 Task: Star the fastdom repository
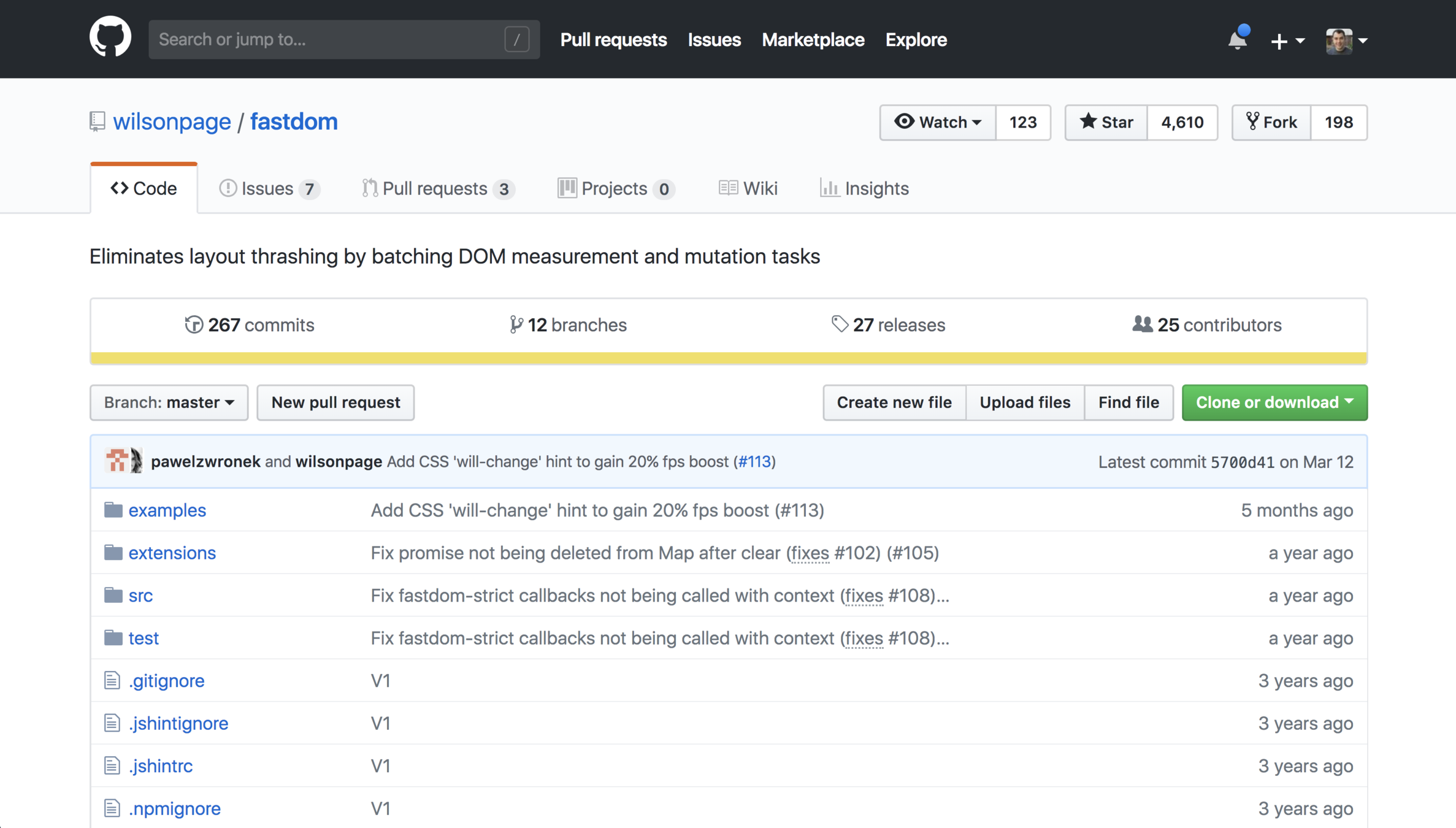1106,122
